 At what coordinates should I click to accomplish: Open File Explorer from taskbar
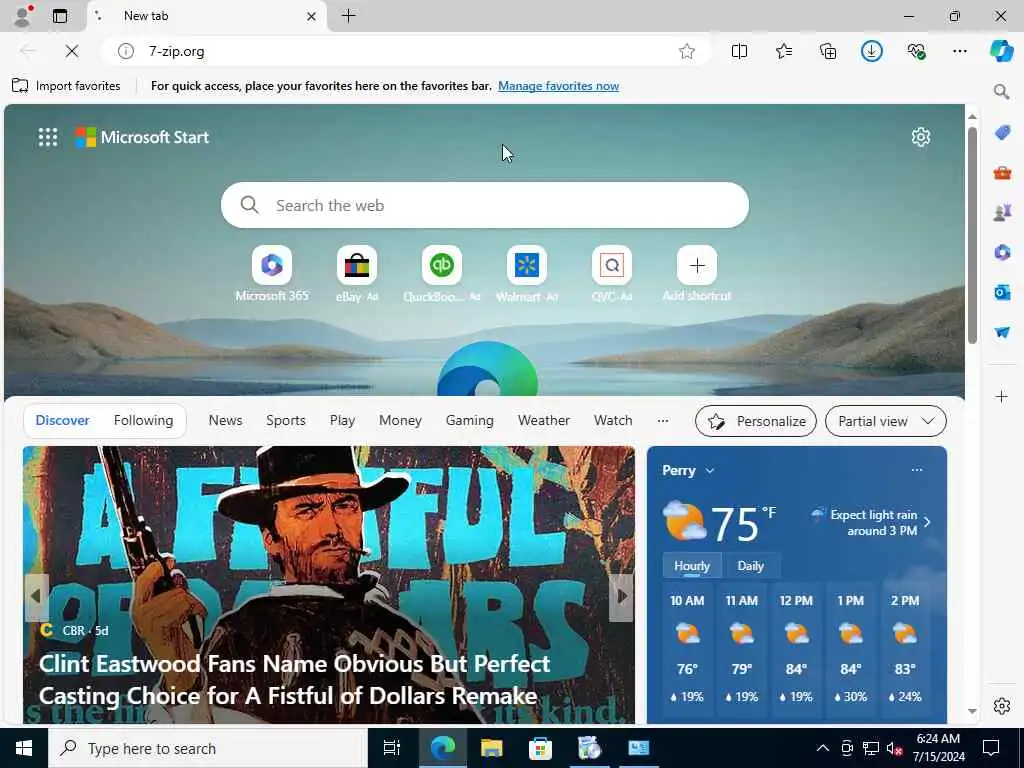(491, 748)
